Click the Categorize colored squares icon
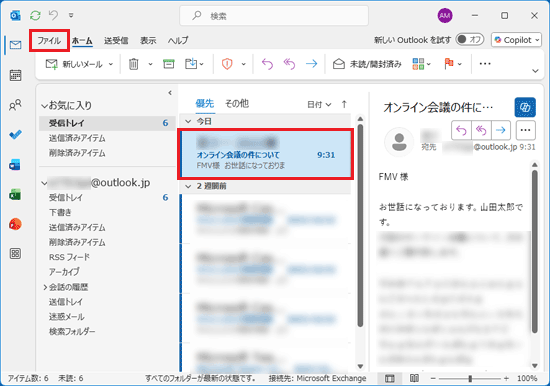The height and width of the screenshot is (386, 550). click(418, 64)
